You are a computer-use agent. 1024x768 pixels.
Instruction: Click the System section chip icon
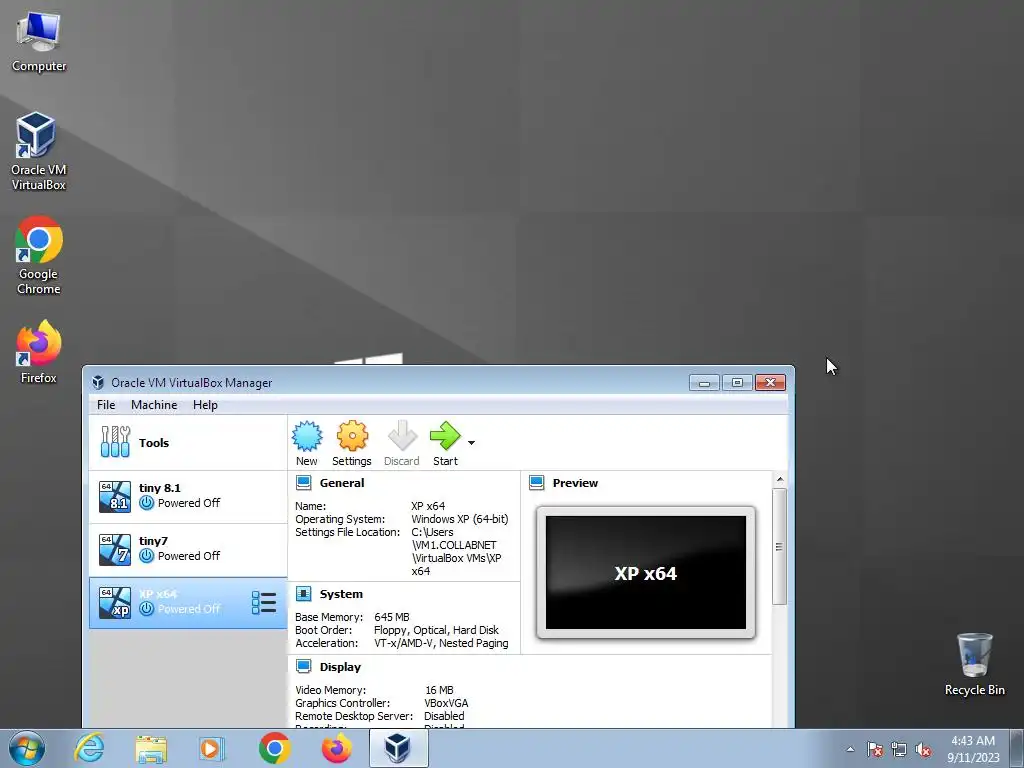[304, 594]
